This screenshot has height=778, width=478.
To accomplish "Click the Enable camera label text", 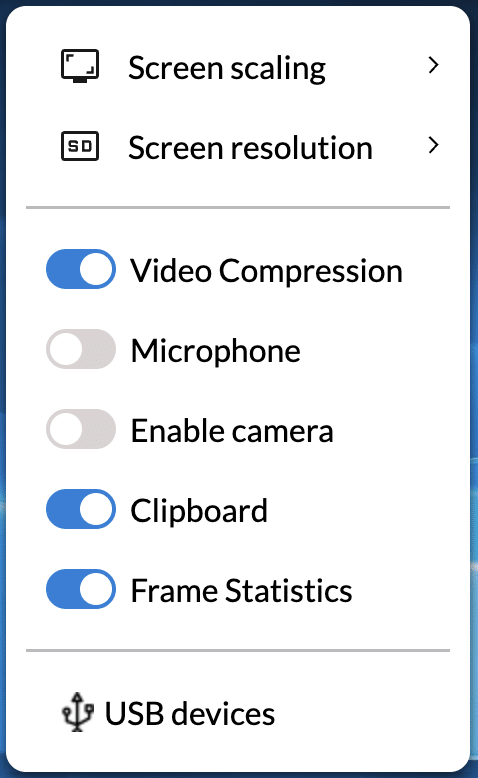I will click(232, 431).
